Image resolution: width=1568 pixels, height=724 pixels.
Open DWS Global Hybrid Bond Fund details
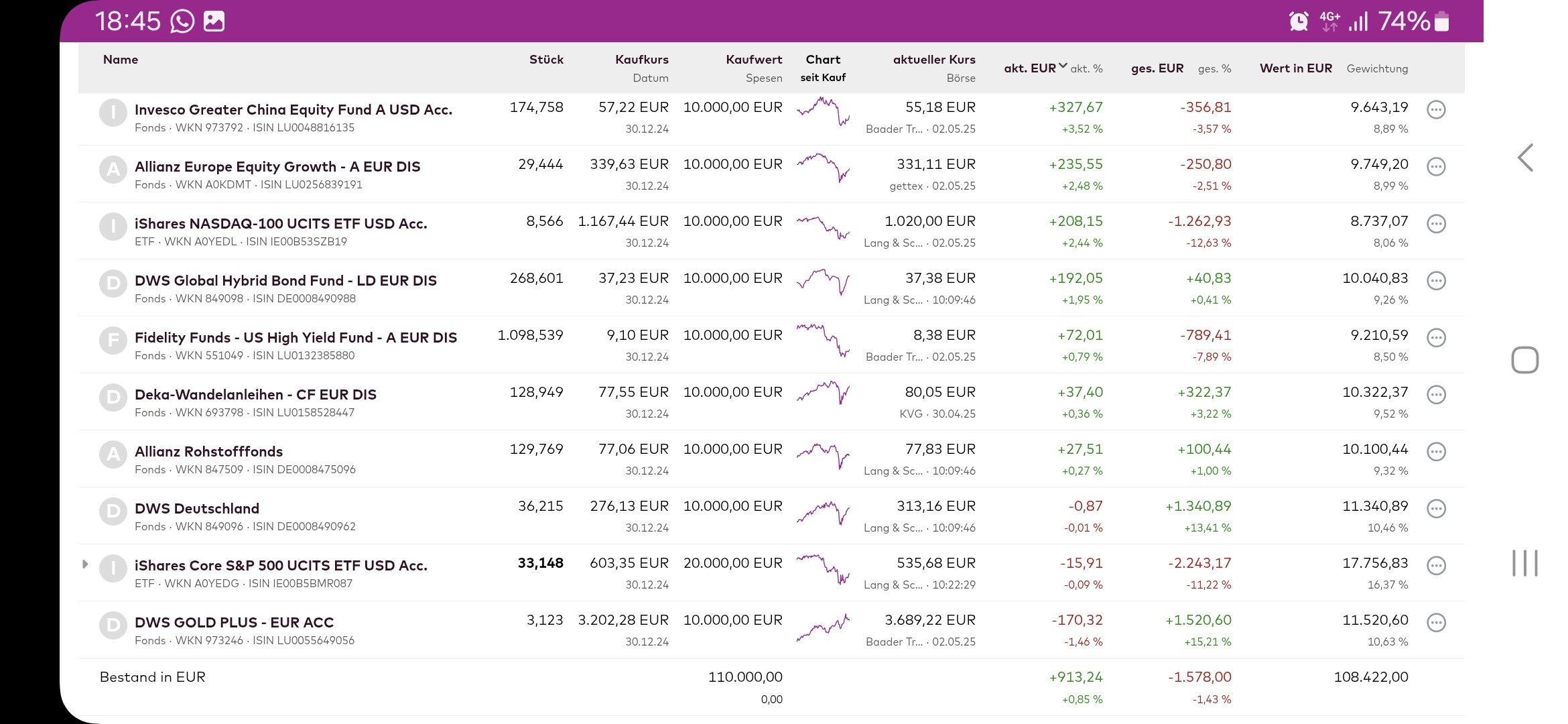285,281
